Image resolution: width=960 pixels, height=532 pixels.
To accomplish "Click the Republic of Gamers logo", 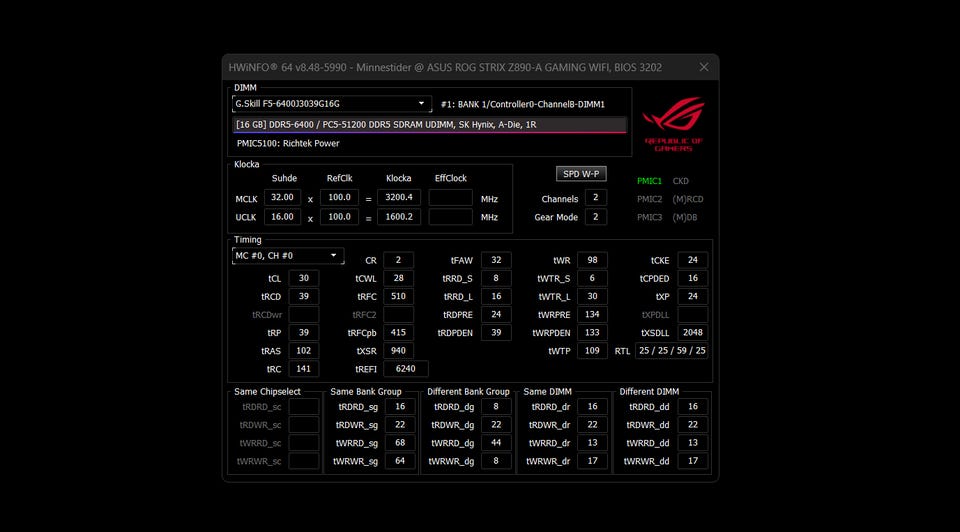I will (x=673, y=124).
